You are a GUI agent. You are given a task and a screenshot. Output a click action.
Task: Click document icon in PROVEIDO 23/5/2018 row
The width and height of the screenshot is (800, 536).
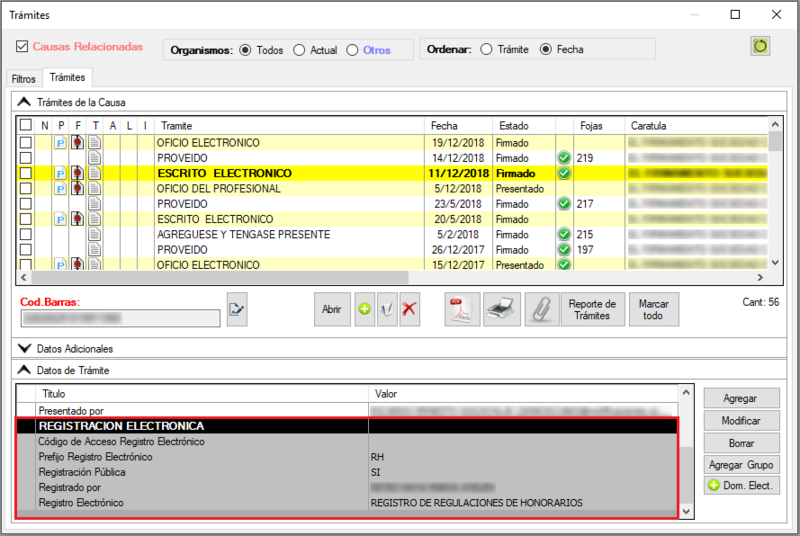(x=94, y=204)
